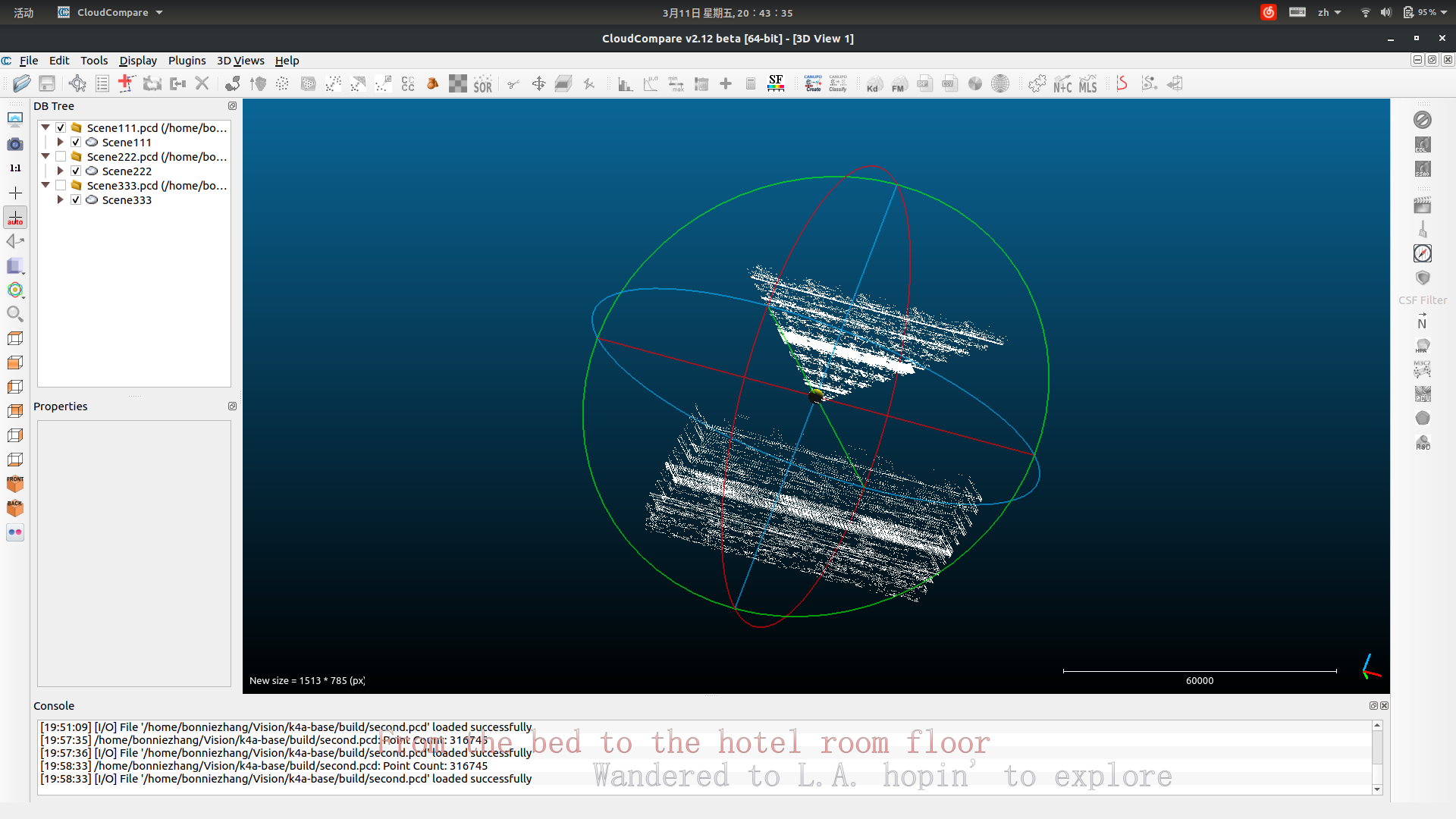Click the Translate/Rotate arrows tool icon
This screenshot has height=819, width=1456.
(538, 83)
